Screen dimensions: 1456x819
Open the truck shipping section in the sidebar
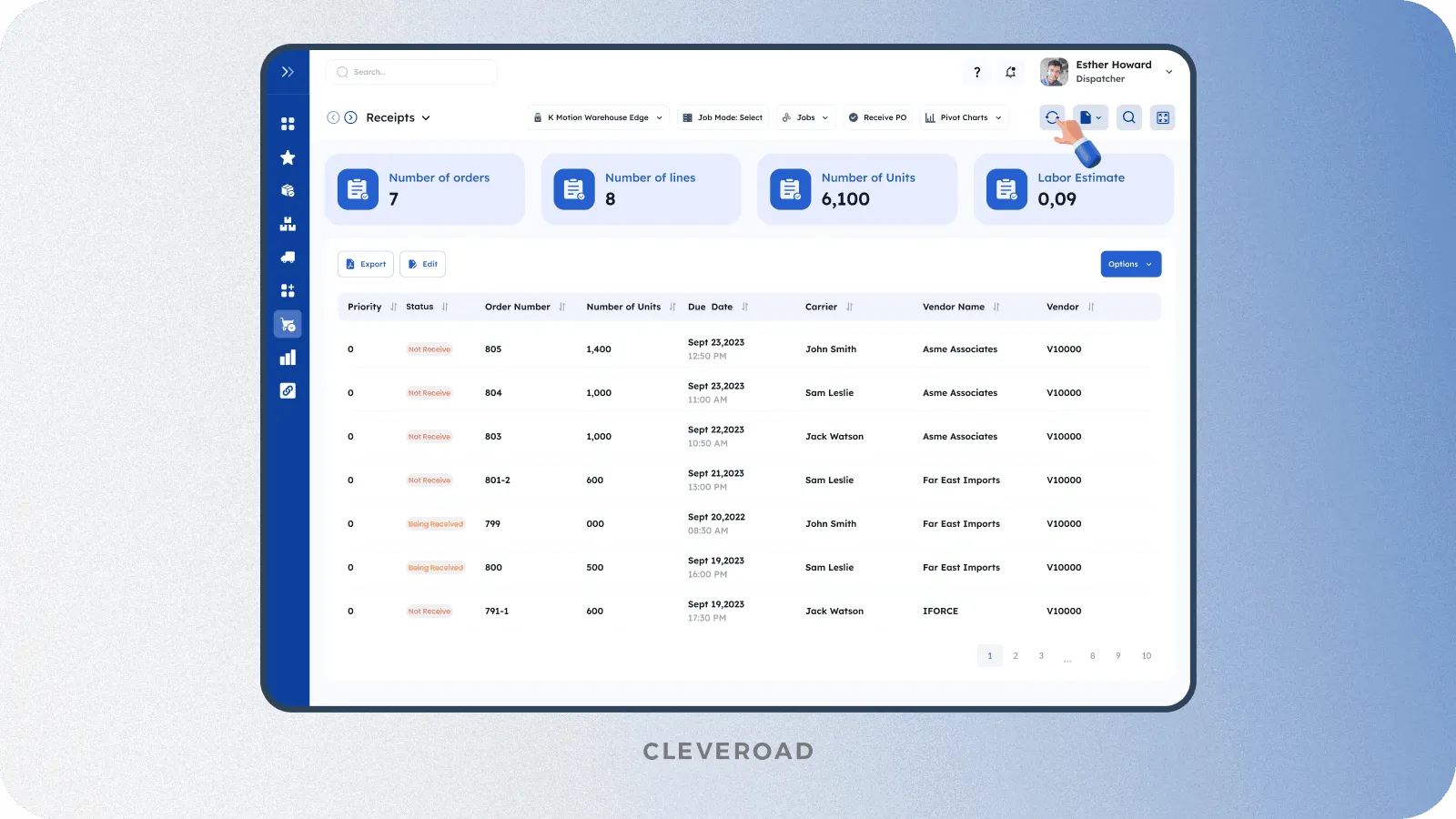tap(288, 257)
